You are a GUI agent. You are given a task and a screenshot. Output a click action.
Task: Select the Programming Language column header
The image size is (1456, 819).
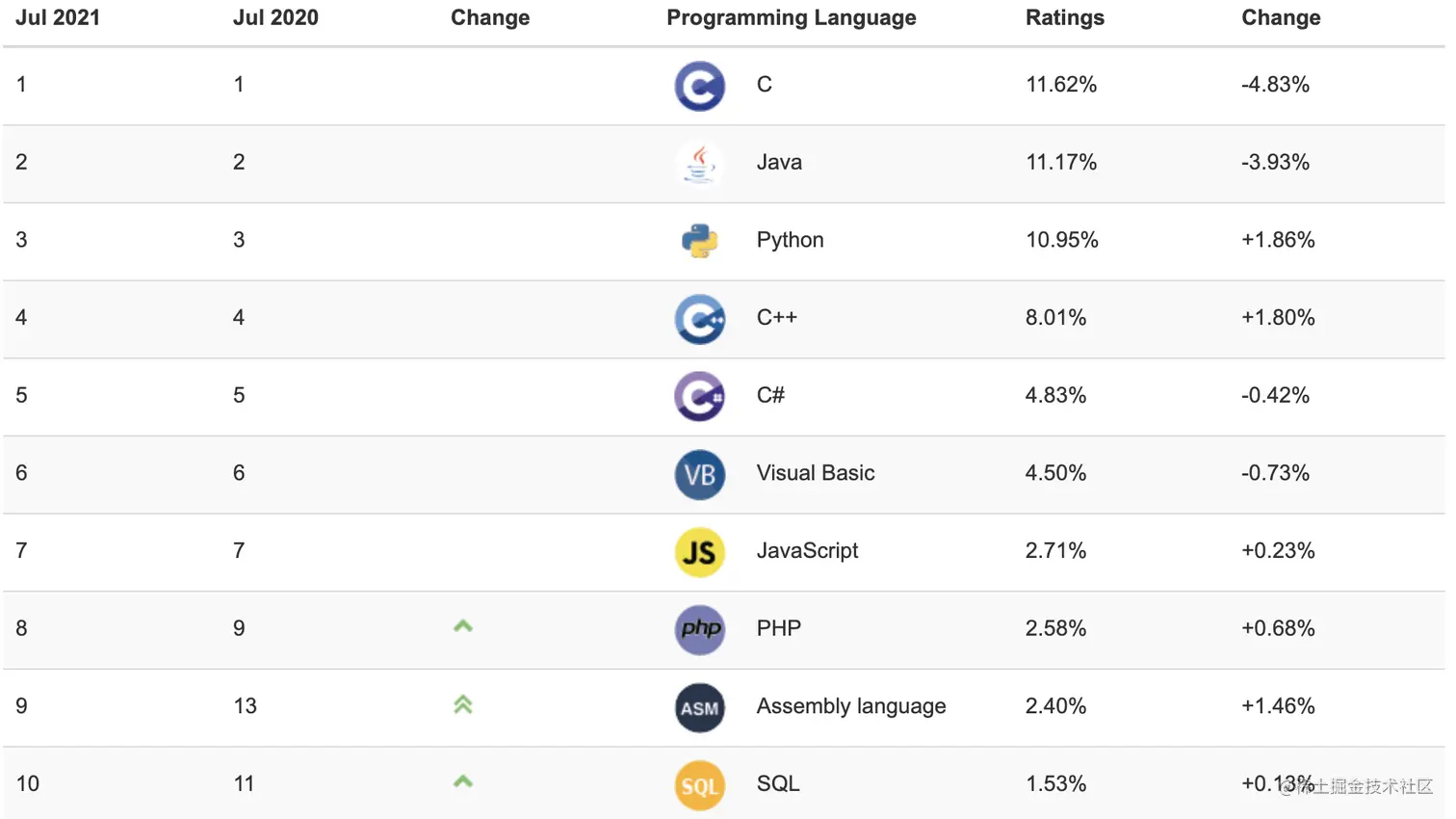pos(791,18)
